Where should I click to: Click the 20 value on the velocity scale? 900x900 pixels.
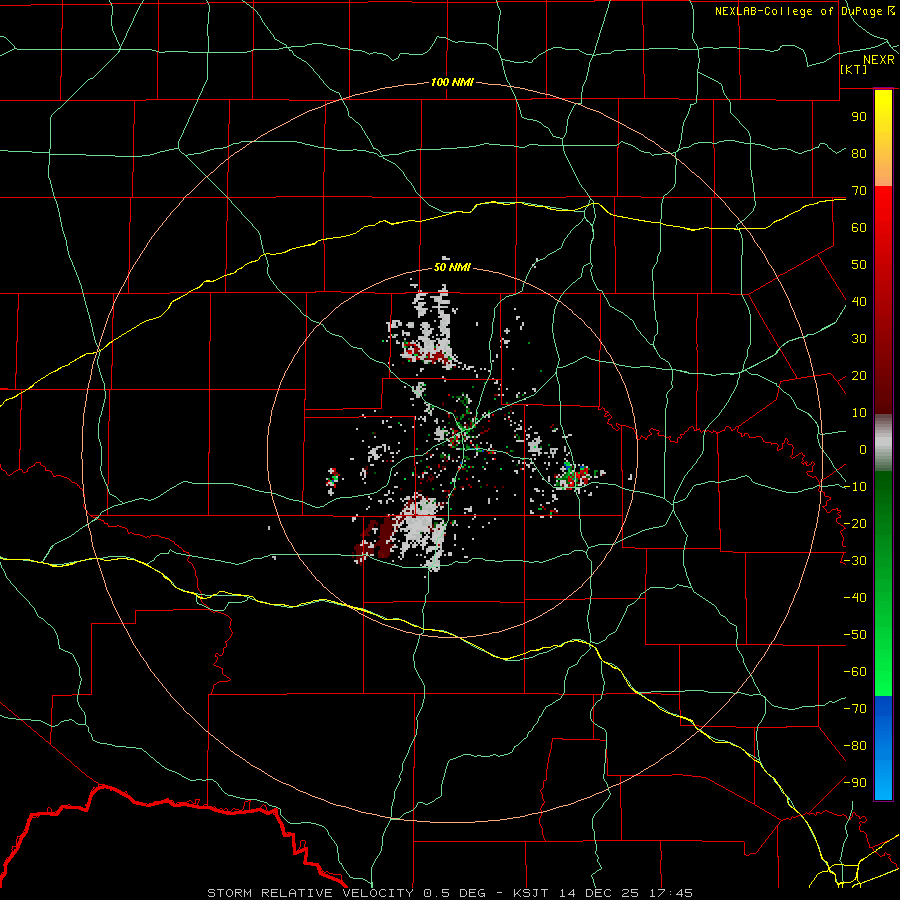[x=859, y=375]
